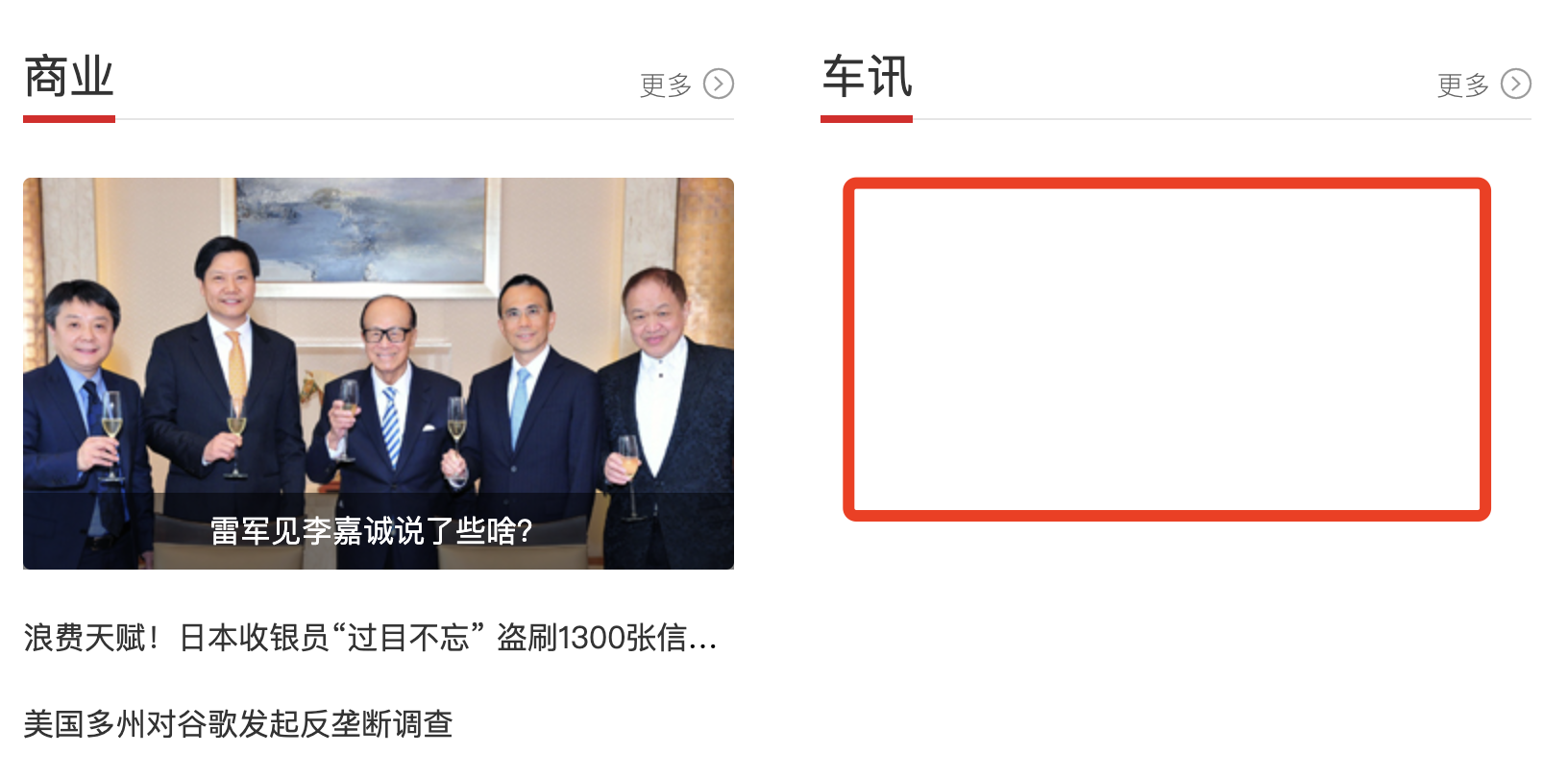Click the red underline beneath 车讯
Image resolution: width=1568 pixels, height=778 pixels.
coord(867,119)
